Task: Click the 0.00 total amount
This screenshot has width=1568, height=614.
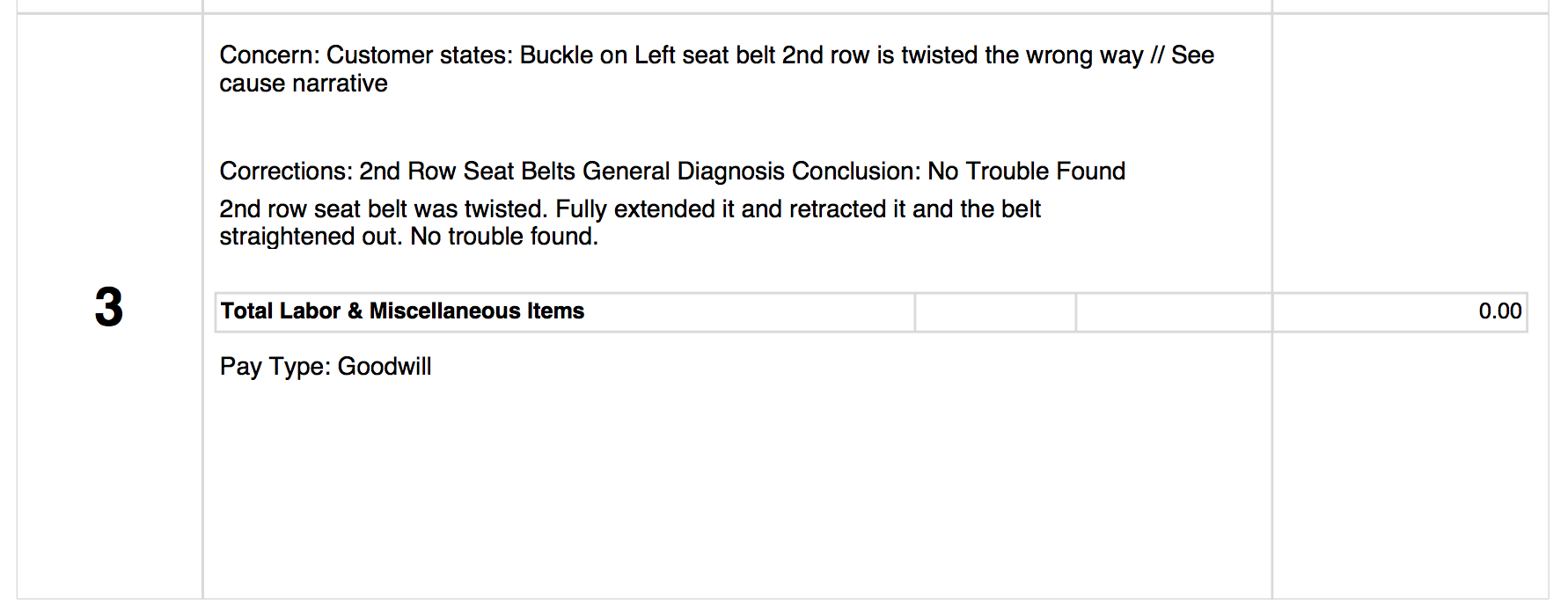Action: (1500, 311)
